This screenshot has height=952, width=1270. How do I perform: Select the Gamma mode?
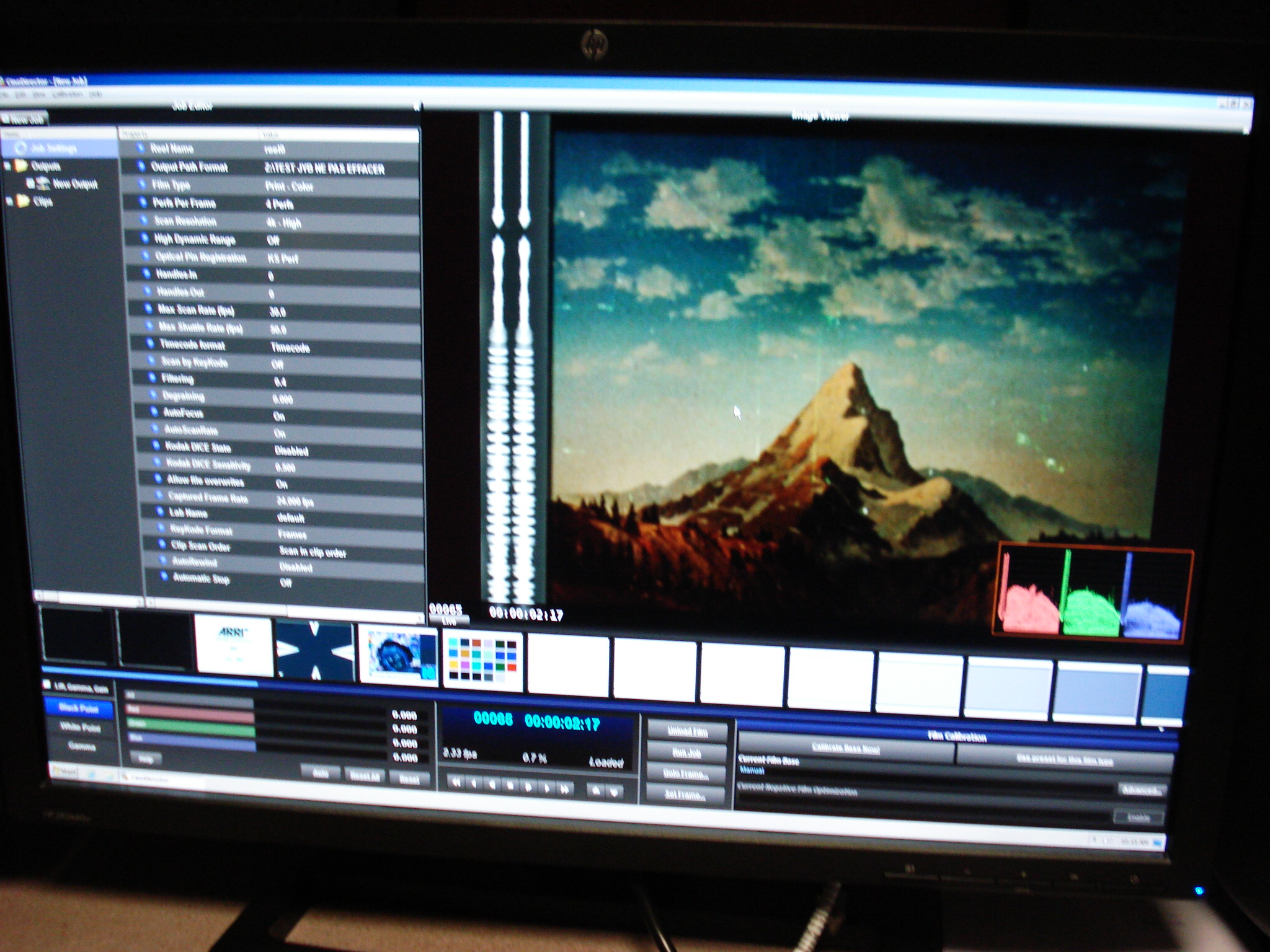coord(81,746)
